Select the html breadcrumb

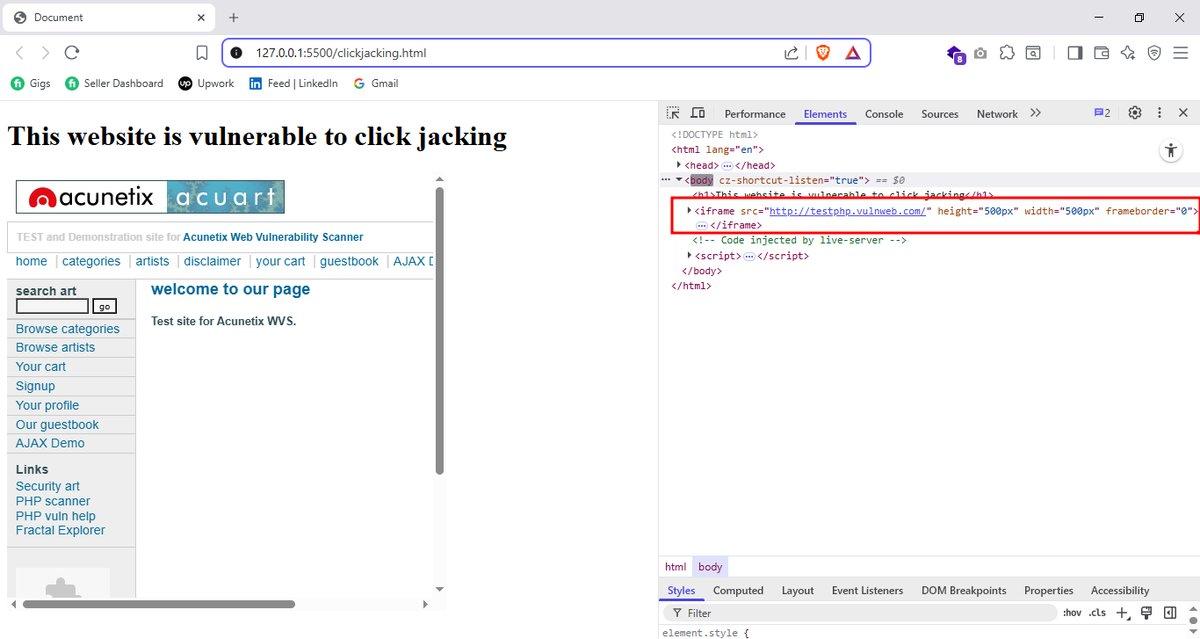pyautogui.click(x=676, y=567)
